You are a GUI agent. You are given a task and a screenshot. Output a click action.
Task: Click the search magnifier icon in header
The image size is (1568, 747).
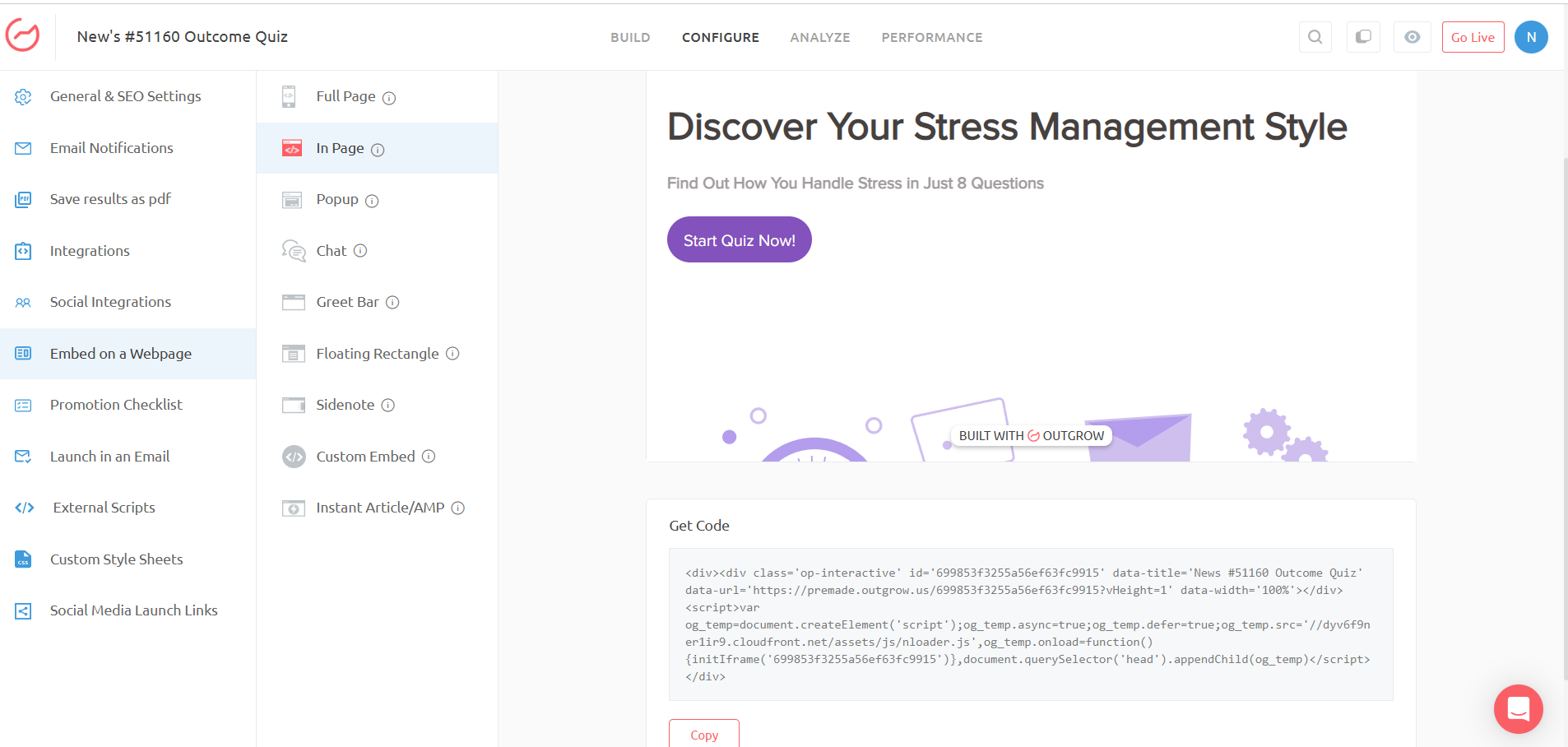[1315, 37]
